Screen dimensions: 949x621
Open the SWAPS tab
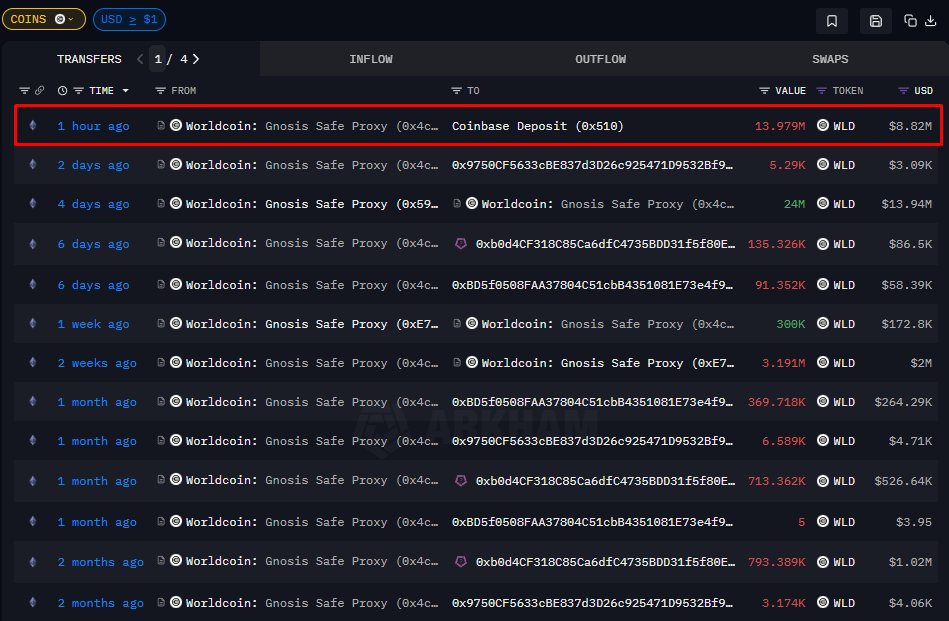[x=830, y=59]
